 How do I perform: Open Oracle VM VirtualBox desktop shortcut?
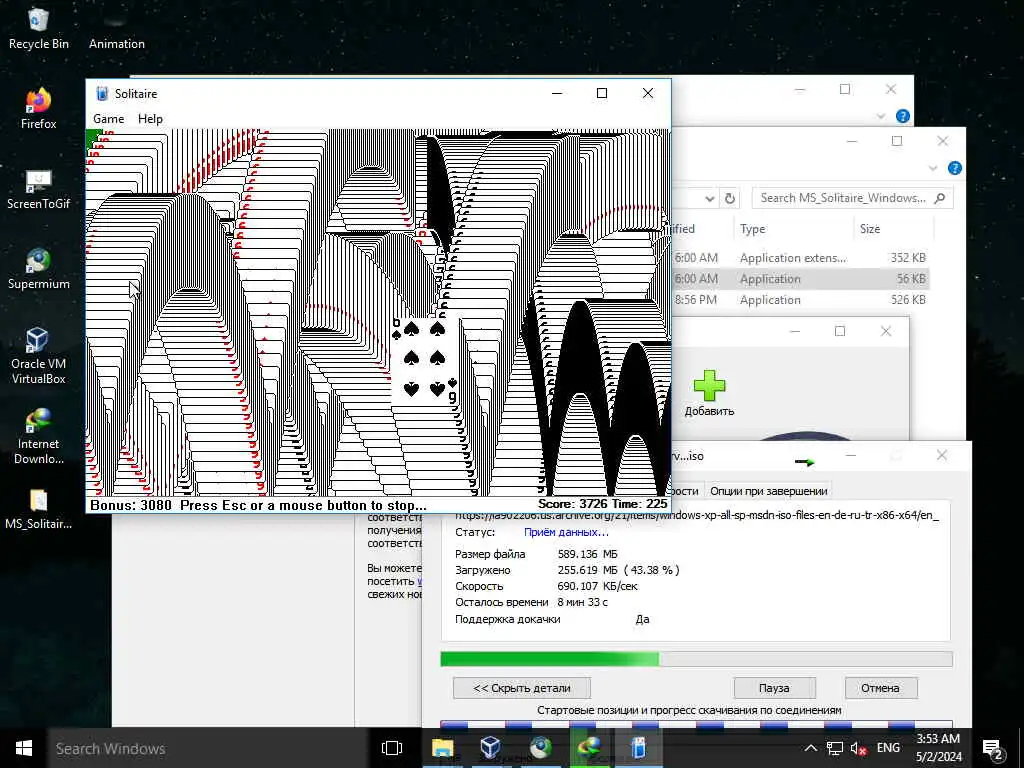point(39,356)
